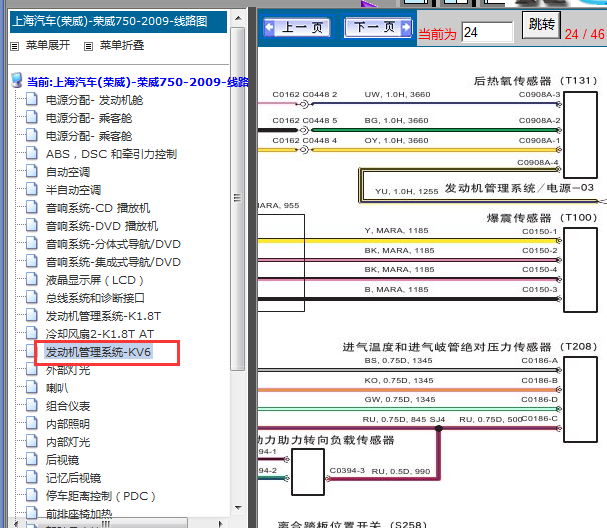Open 自动空调 diagram
Screen dimensions: 607x528
(68, 172)
